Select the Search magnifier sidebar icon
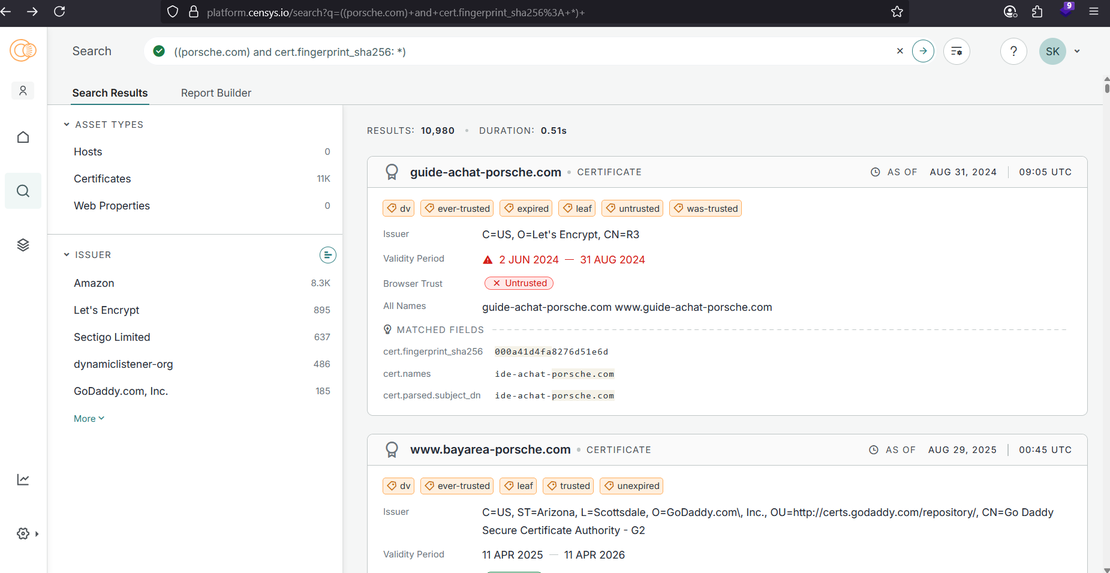 [23, 191]
